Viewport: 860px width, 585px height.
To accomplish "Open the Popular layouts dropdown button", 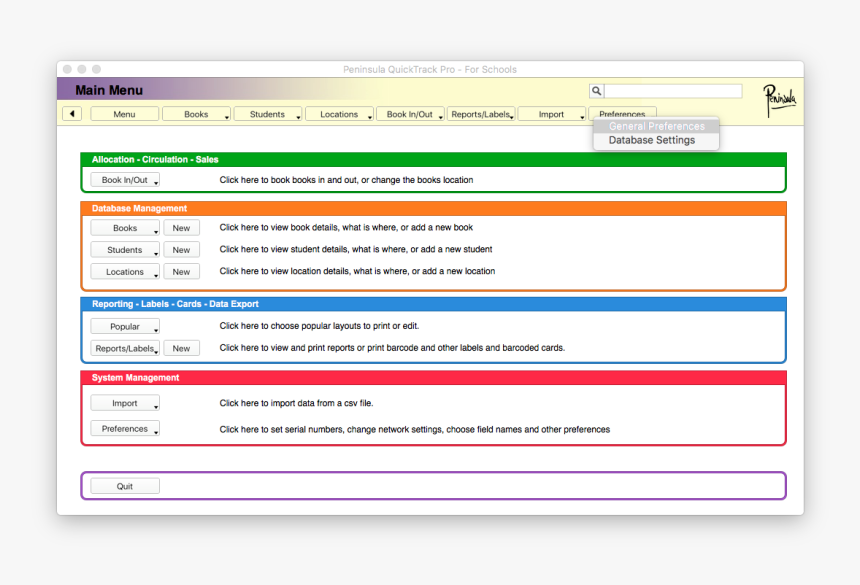I will 125,326.
